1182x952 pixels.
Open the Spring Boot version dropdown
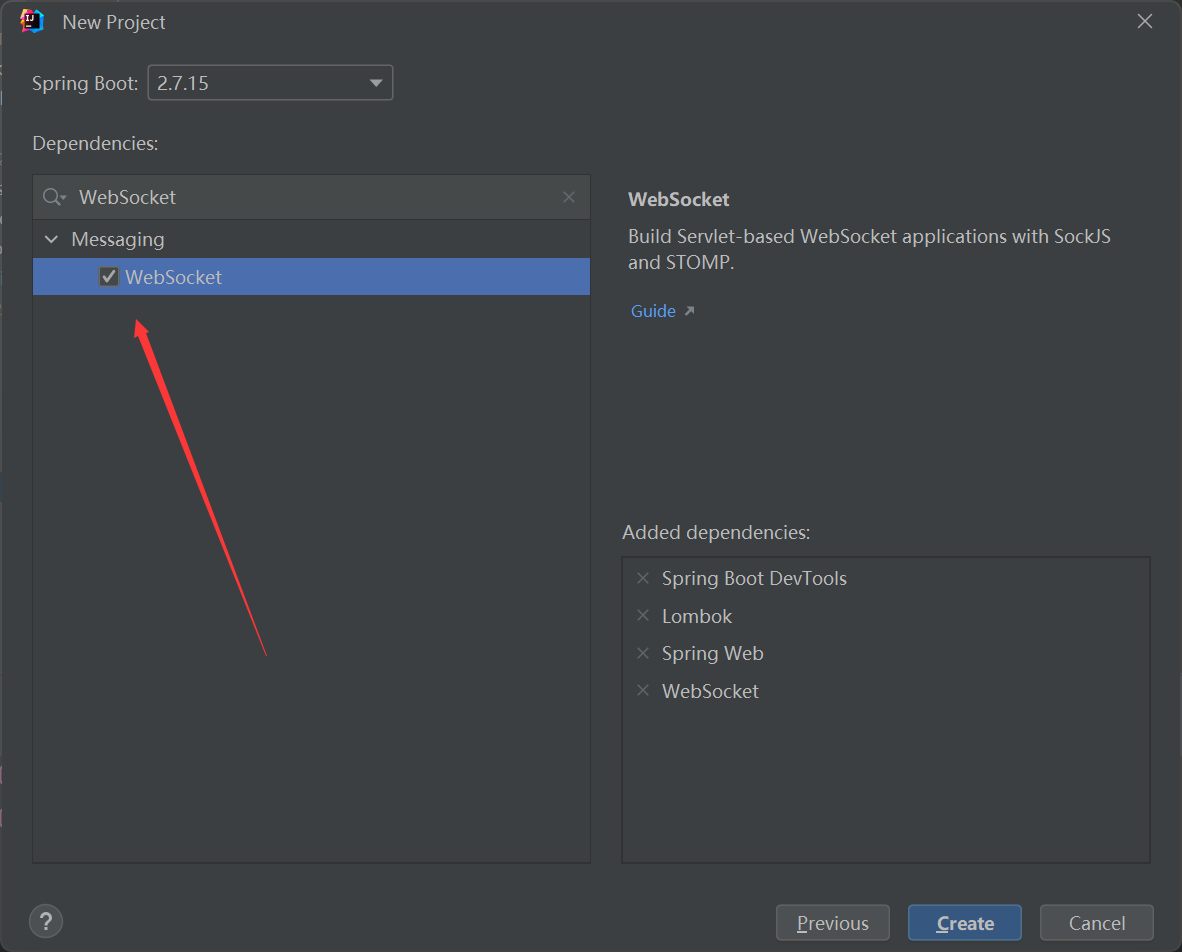[270, 83]
